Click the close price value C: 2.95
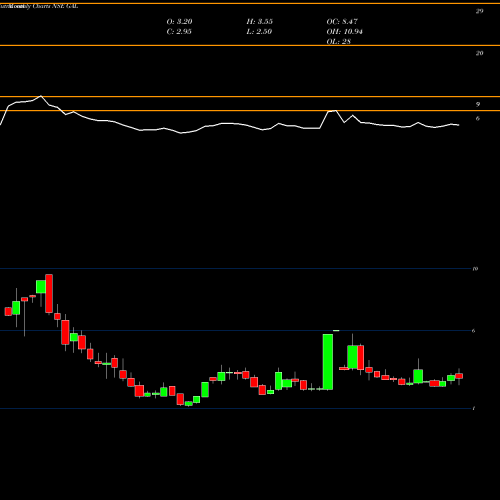The width and height of the screenshot is (500, 500). [x=179, y=32]
